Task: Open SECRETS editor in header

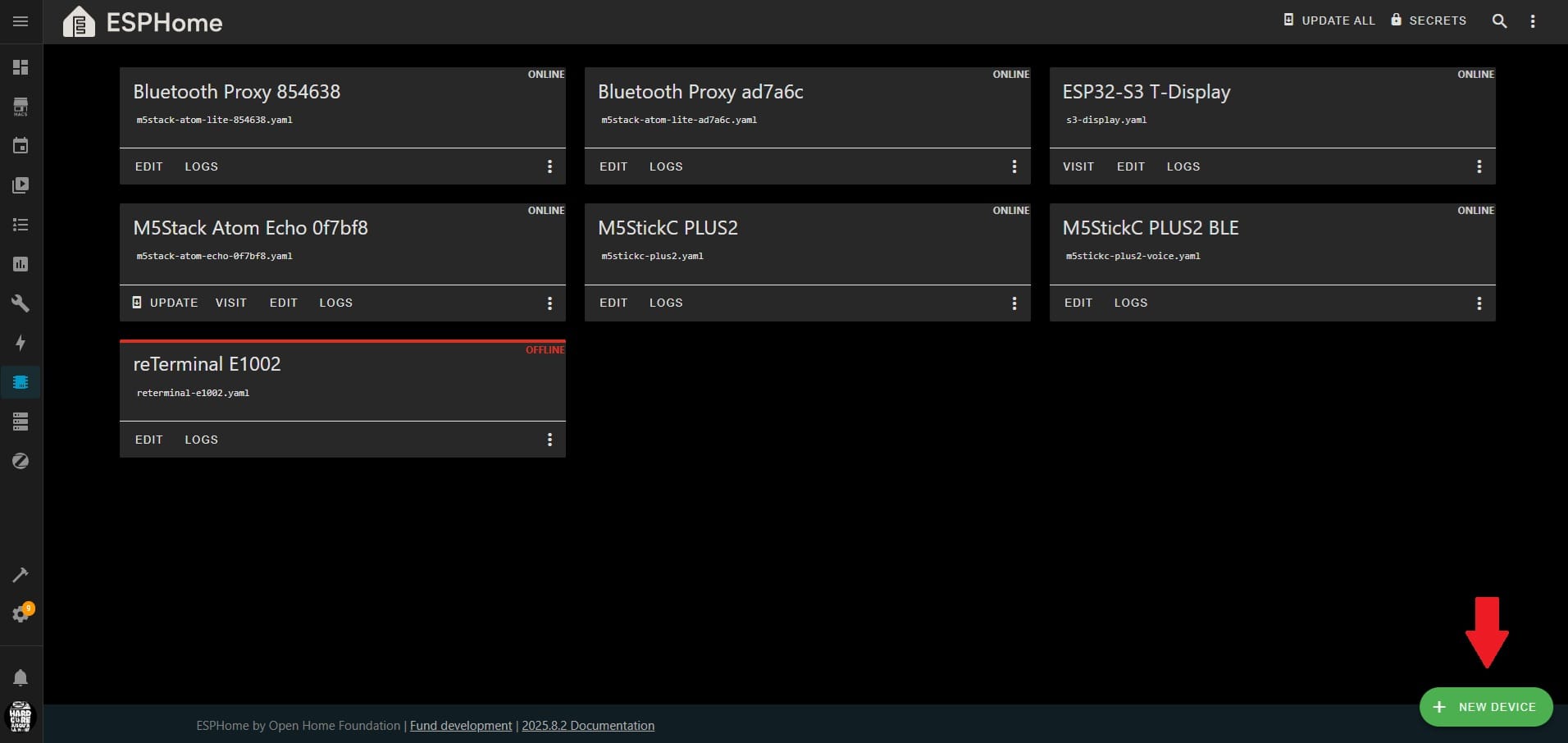Action: coord(1429,21)
